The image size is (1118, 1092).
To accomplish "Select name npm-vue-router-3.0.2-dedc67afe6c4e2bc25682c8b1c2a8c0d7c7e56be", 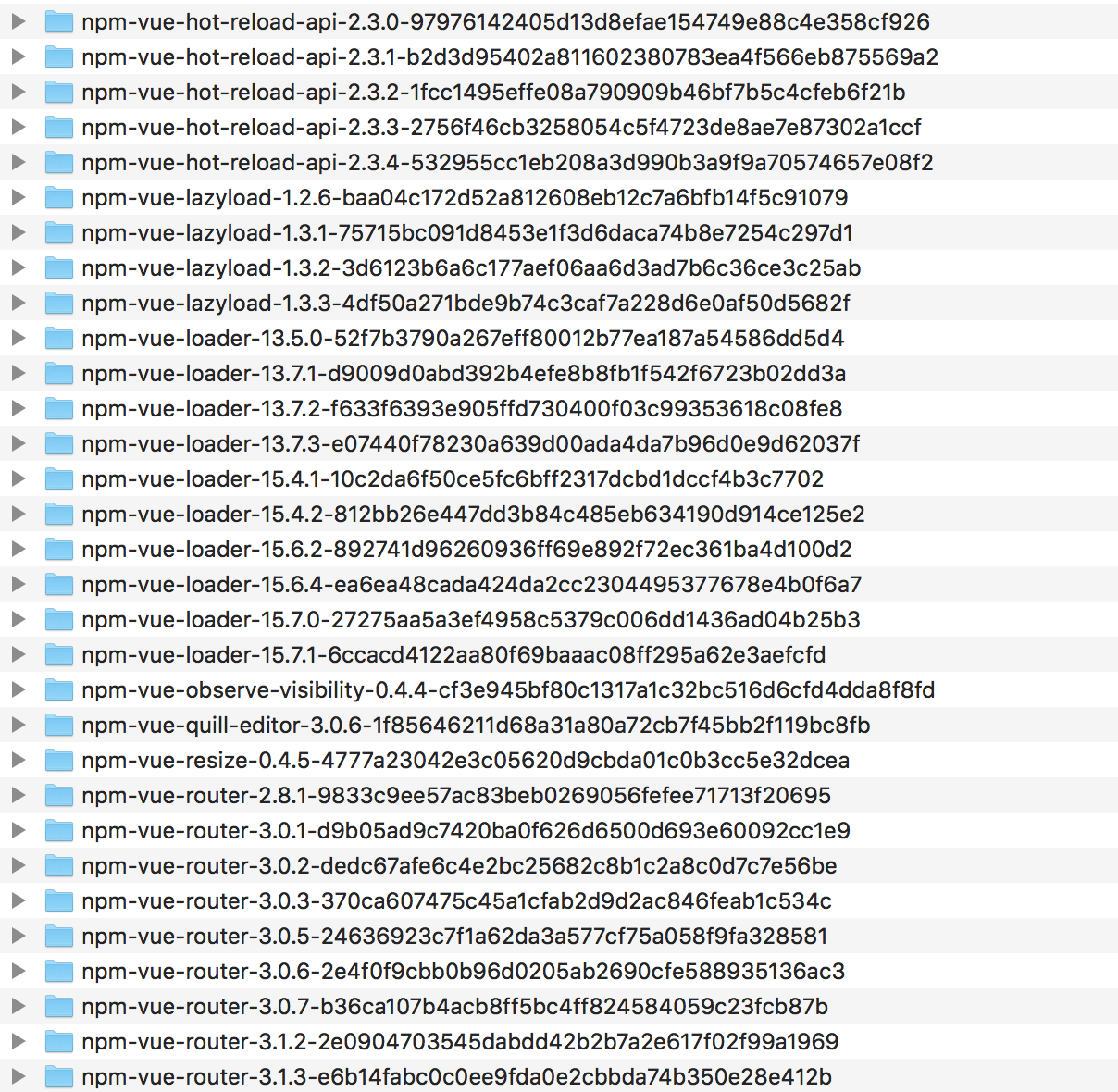I will 459,866.
